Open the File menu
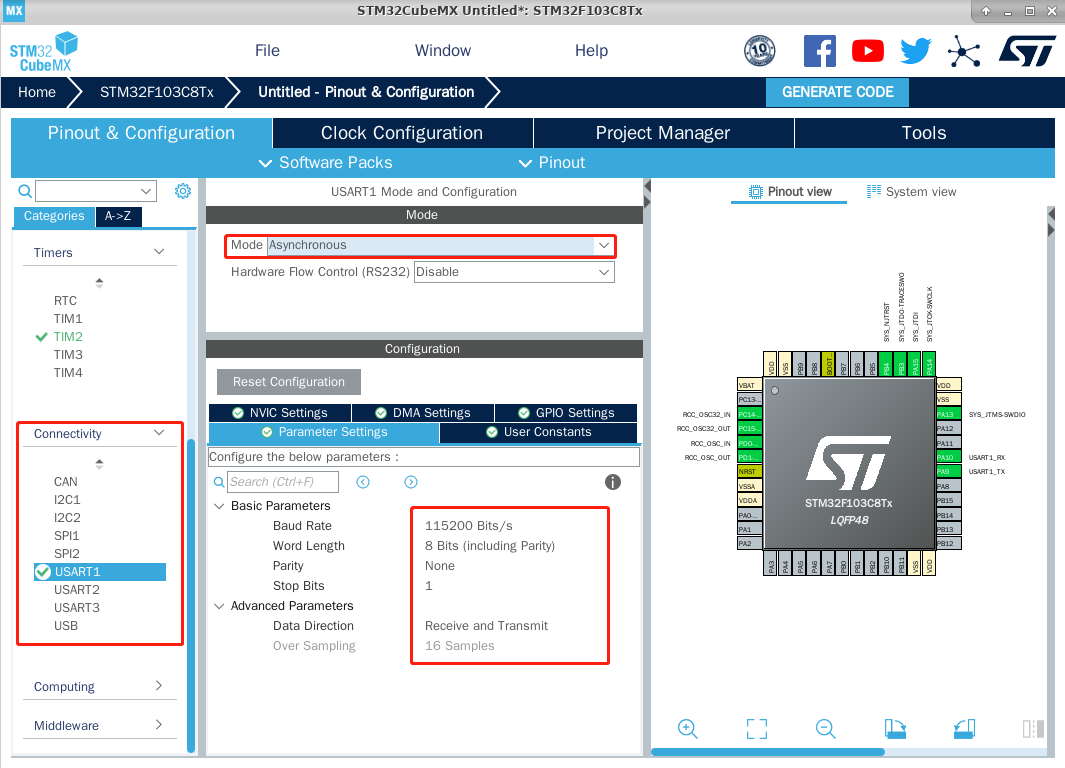Viewport: 1065px width, 768px height. [x=267, y=51]
